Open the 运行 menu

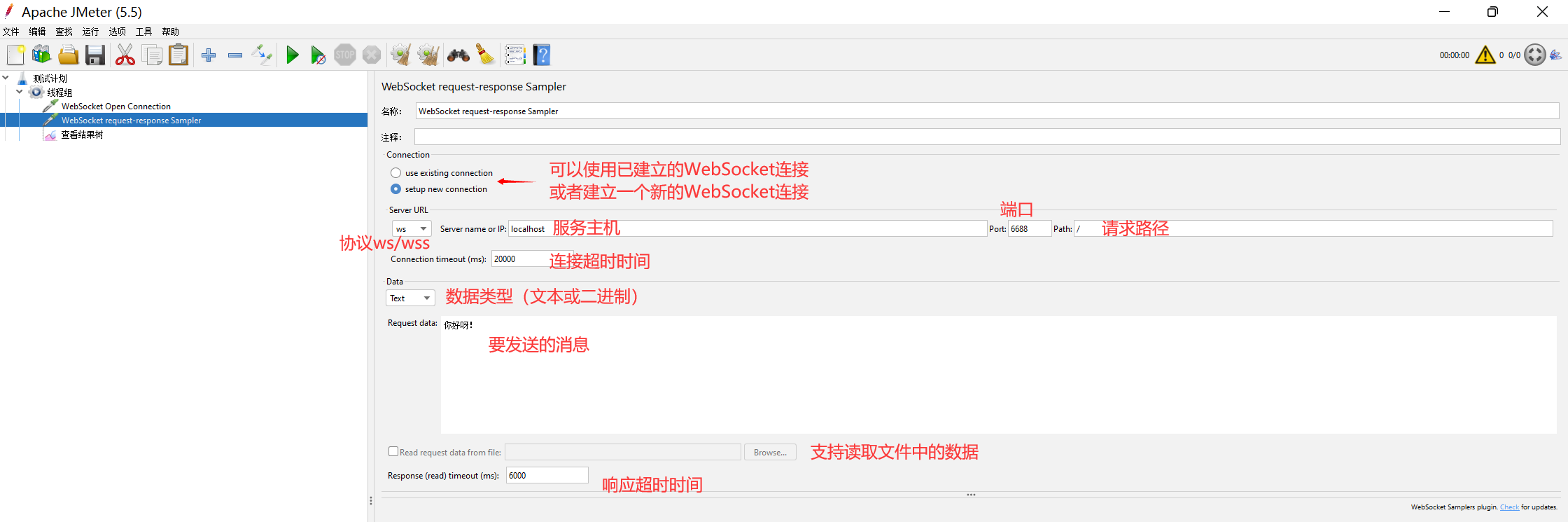90,32
